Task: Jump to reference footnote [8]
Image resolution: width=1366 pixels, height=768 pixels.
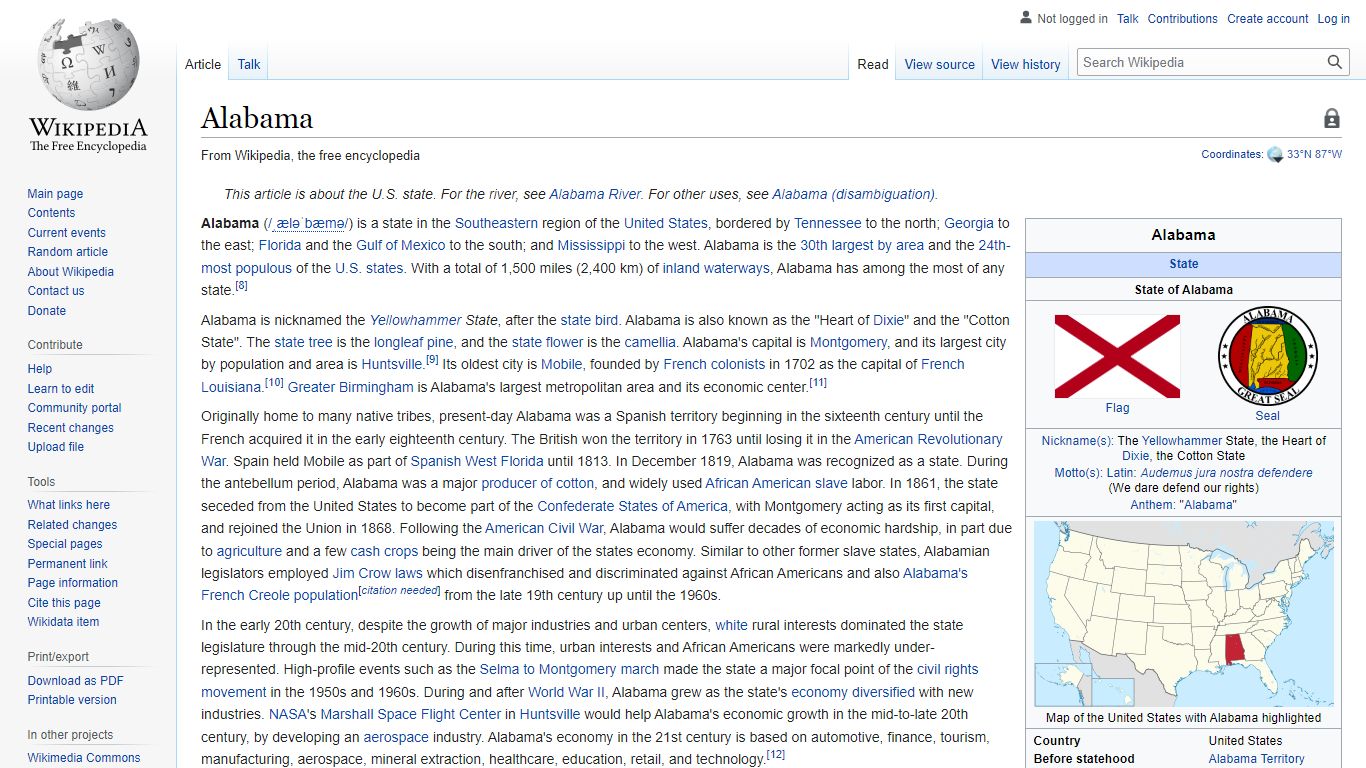Action: [x=241, y=286]
